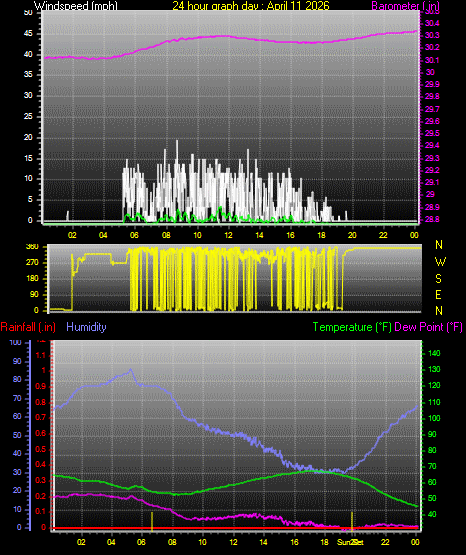The height and width of the screenshot is (555, 466).
Task: Select the 60 humidity axis value
Action: tap(17, 416)
